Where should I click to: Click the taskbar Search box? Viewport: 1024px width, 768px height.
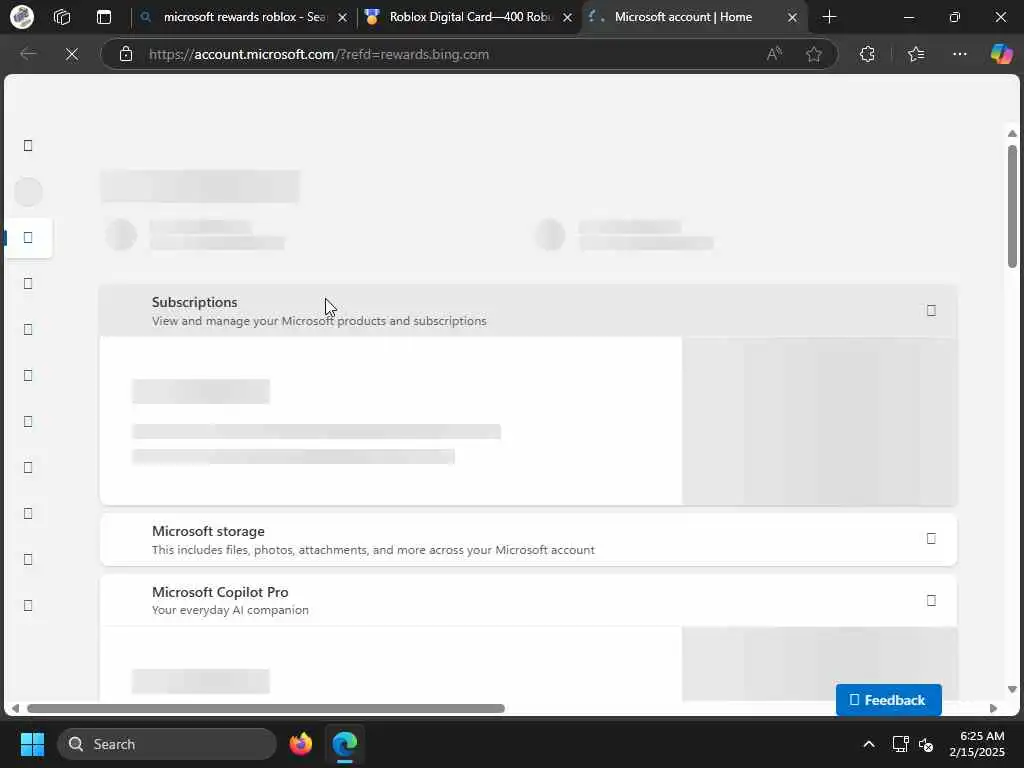tap(167, 744)
